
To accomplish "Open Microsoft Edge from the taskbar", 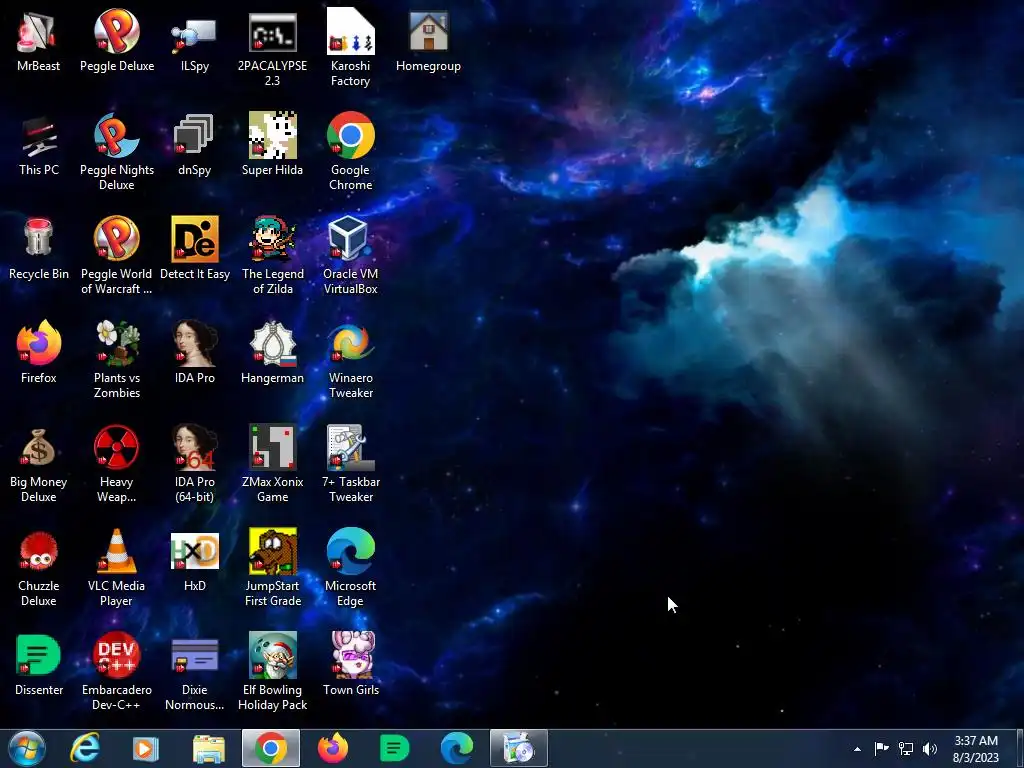I will [x=456, y=748].
